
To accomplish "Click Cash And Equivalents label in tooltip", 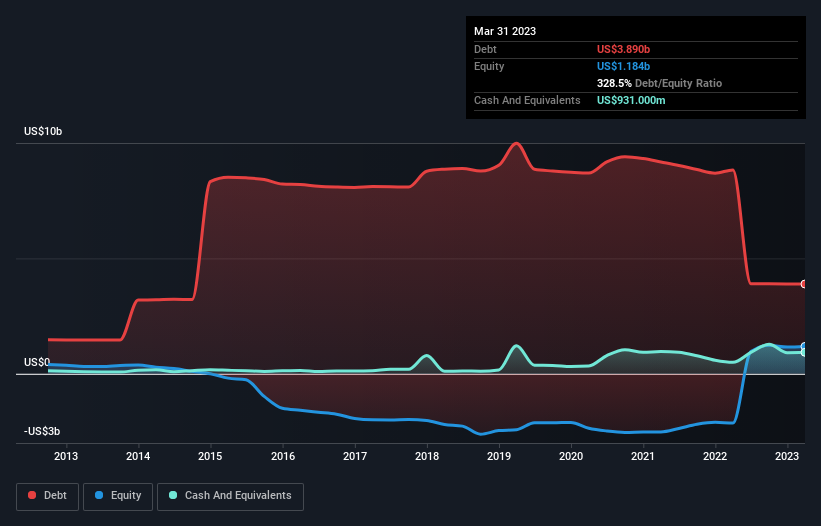I will (x=527, y=100).
